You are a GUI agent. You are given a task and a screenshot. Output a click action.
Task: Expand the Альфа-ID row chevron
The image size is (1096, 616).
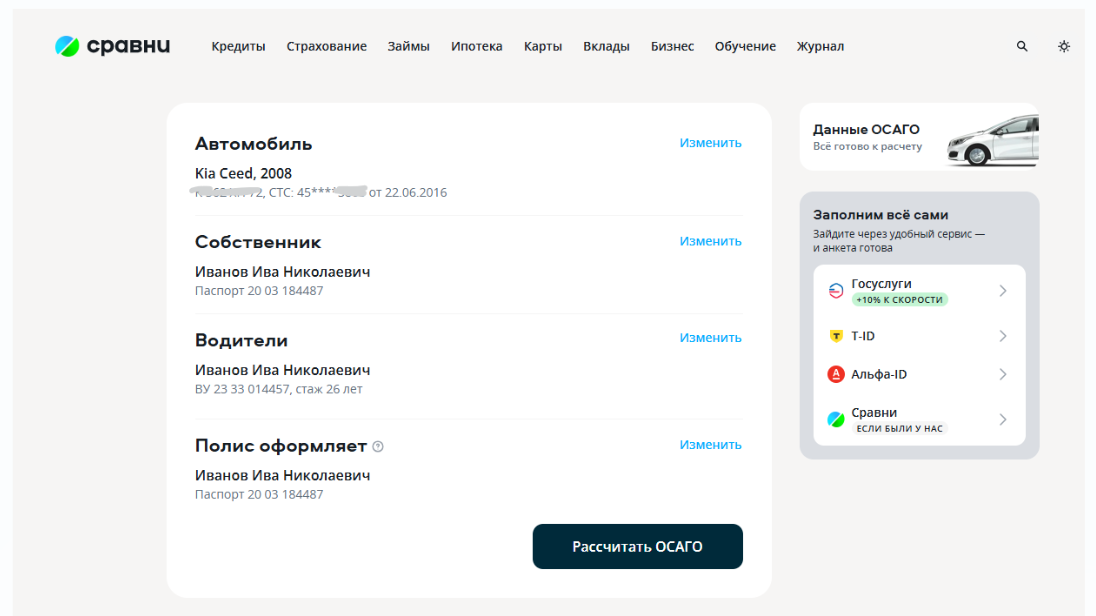pyautogui.click(x=1003, y=374)
